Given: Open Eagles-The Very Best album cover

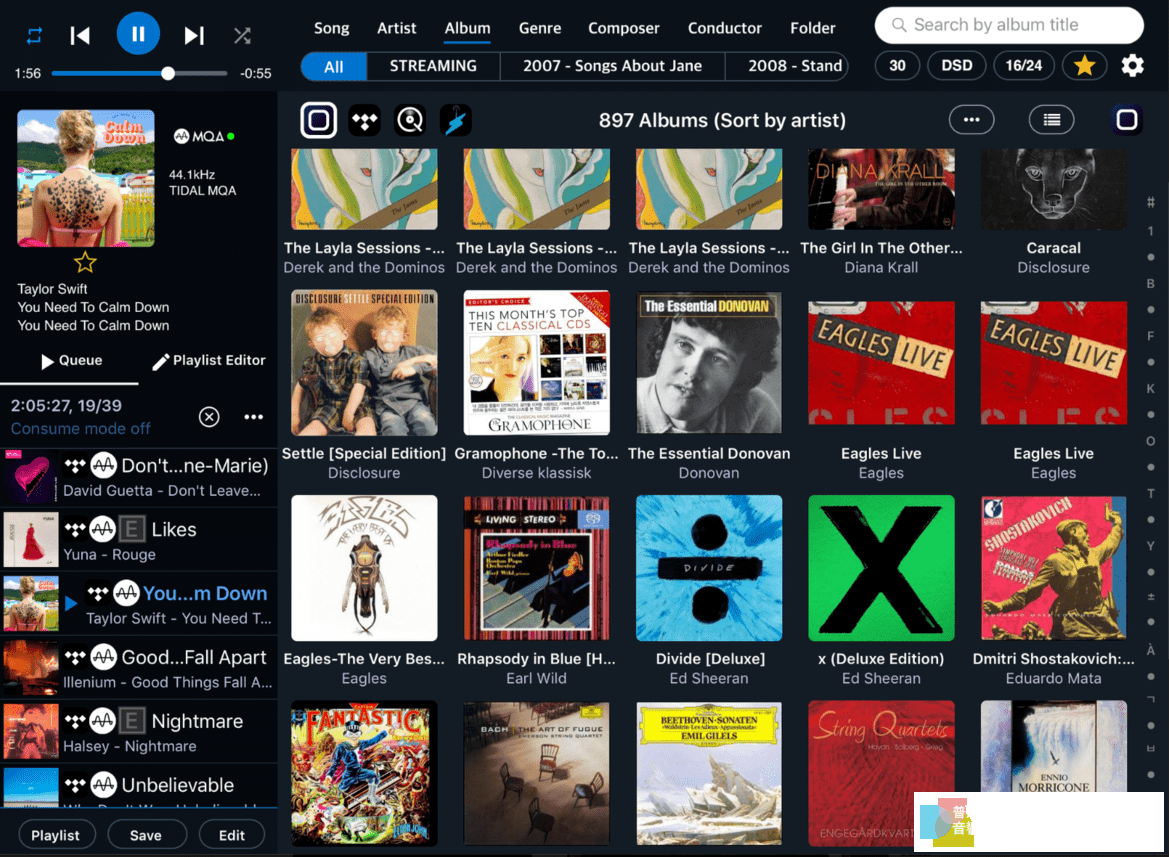Looking at the screenshot, I should click(x=364, y=568).
